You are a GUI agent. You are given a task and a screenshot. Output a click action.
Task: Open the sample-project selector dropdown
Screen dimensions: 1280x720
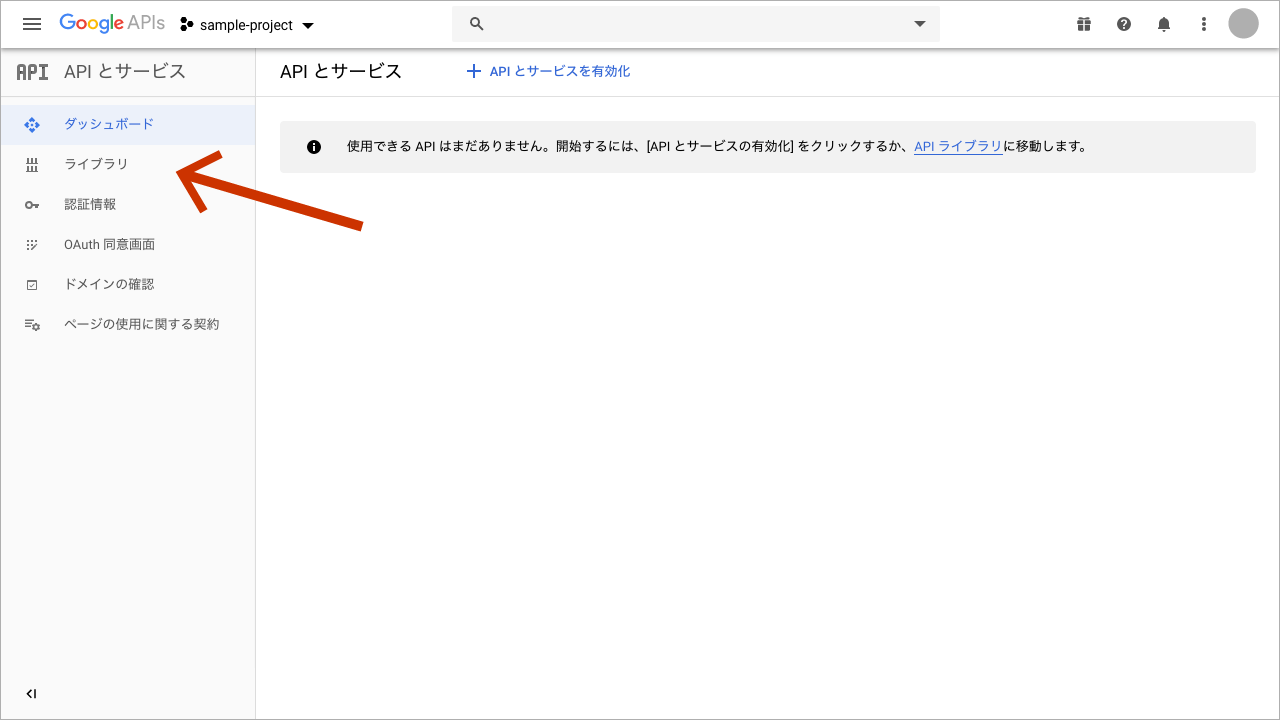coord(246,24)
